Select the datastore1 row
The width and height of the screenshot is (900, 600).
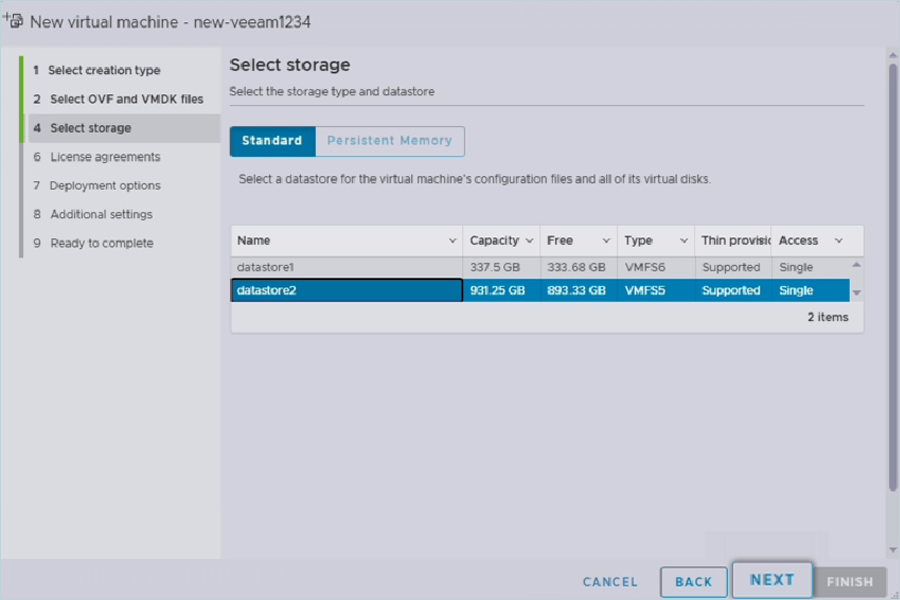pos(345,267)
